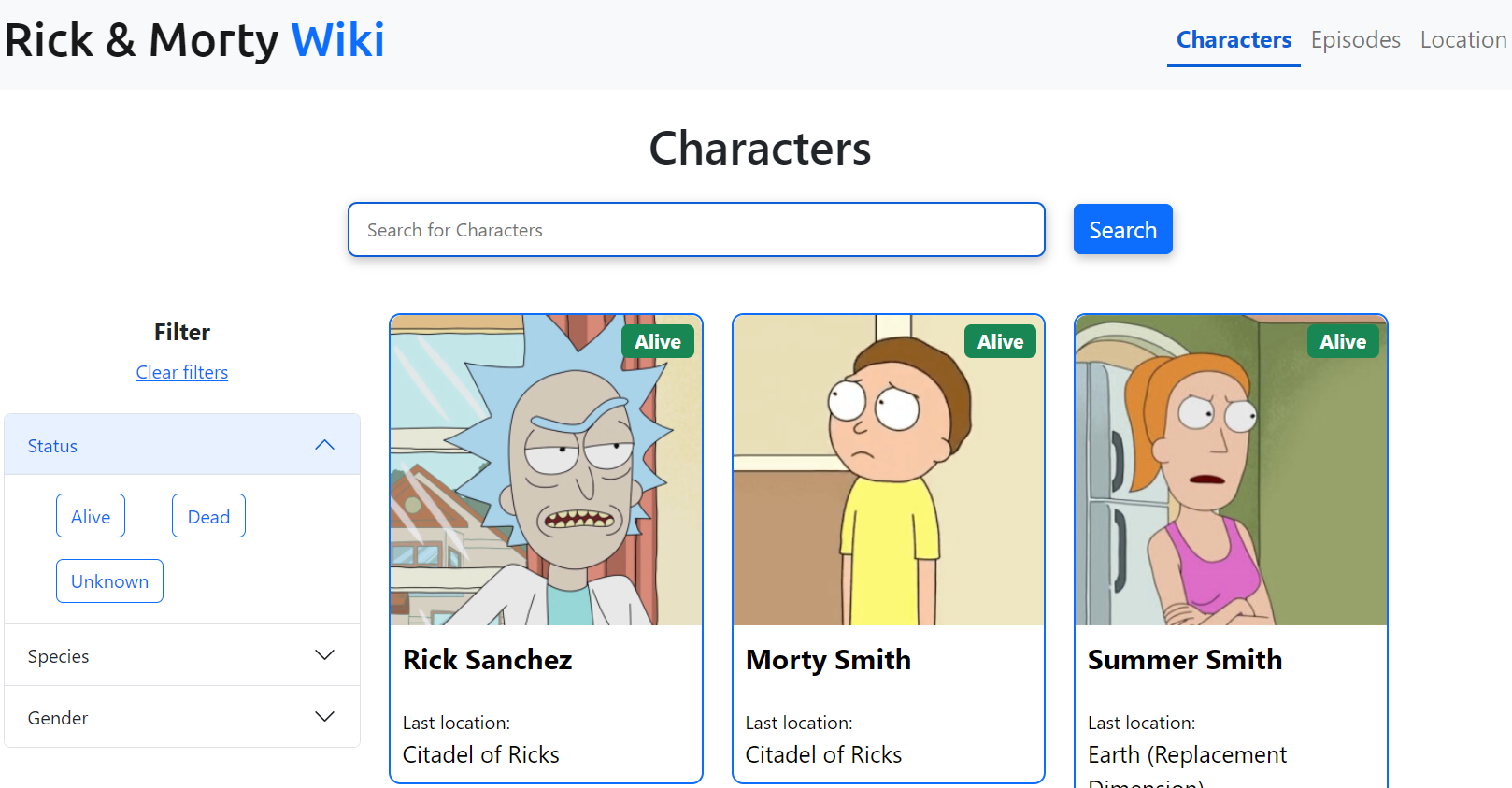Image resolution: width=1512 pixels, height=788 pixels.
Task: Toggle the Dead status filter
Action: pyautogui.click(x=208, y=516)
